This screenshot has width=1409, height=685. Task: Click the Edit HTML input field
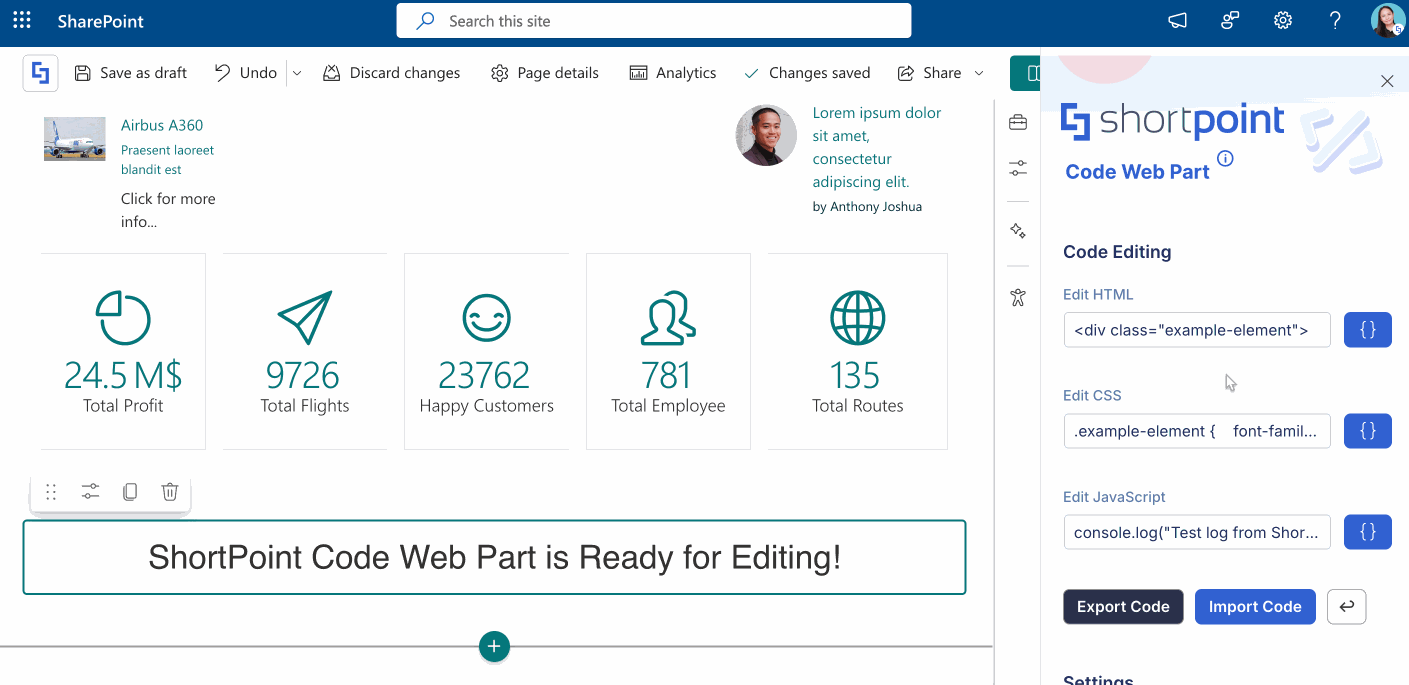[1197, 330]
